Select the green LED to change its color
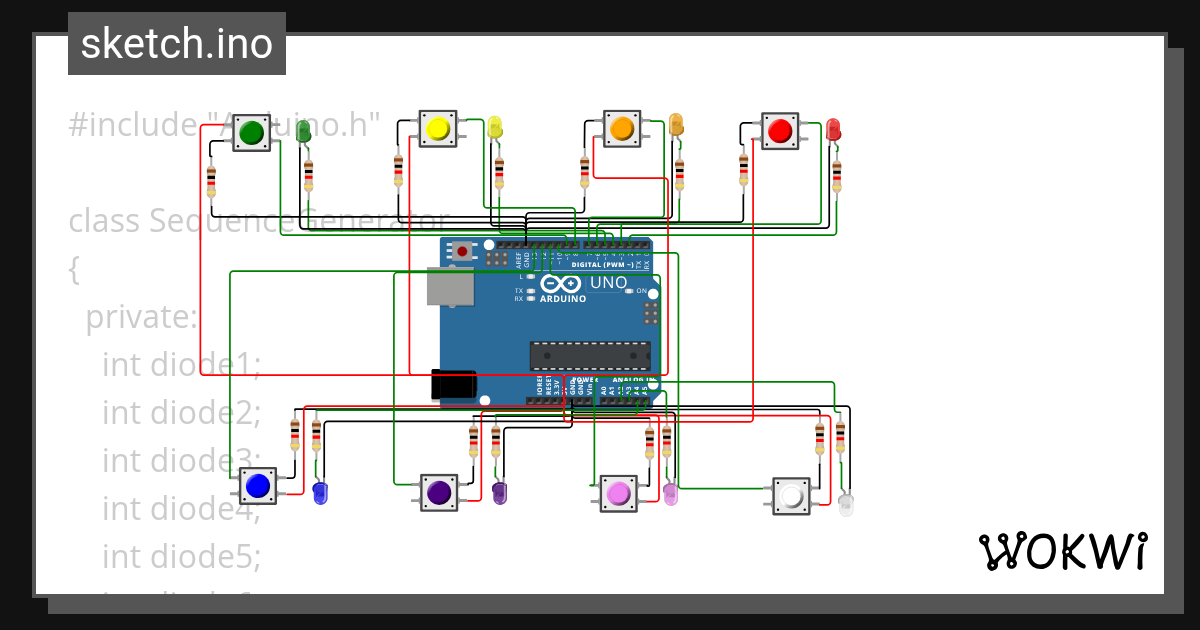Screen dimensions: 1200x630 pyautogui.click(x=305, y=133)
